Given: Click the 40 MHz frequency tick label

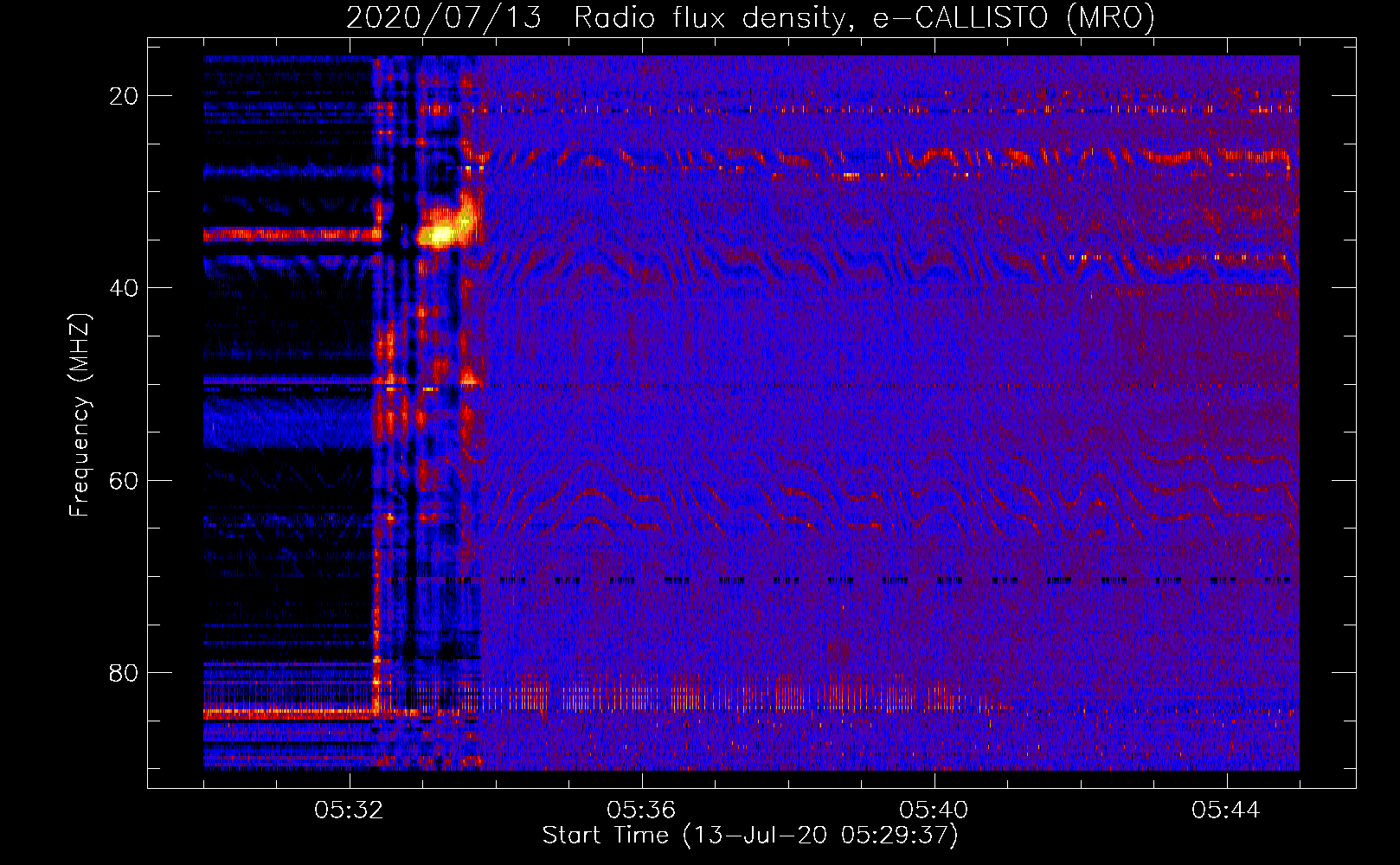Looking at the screenshot, I should (124, 288).
